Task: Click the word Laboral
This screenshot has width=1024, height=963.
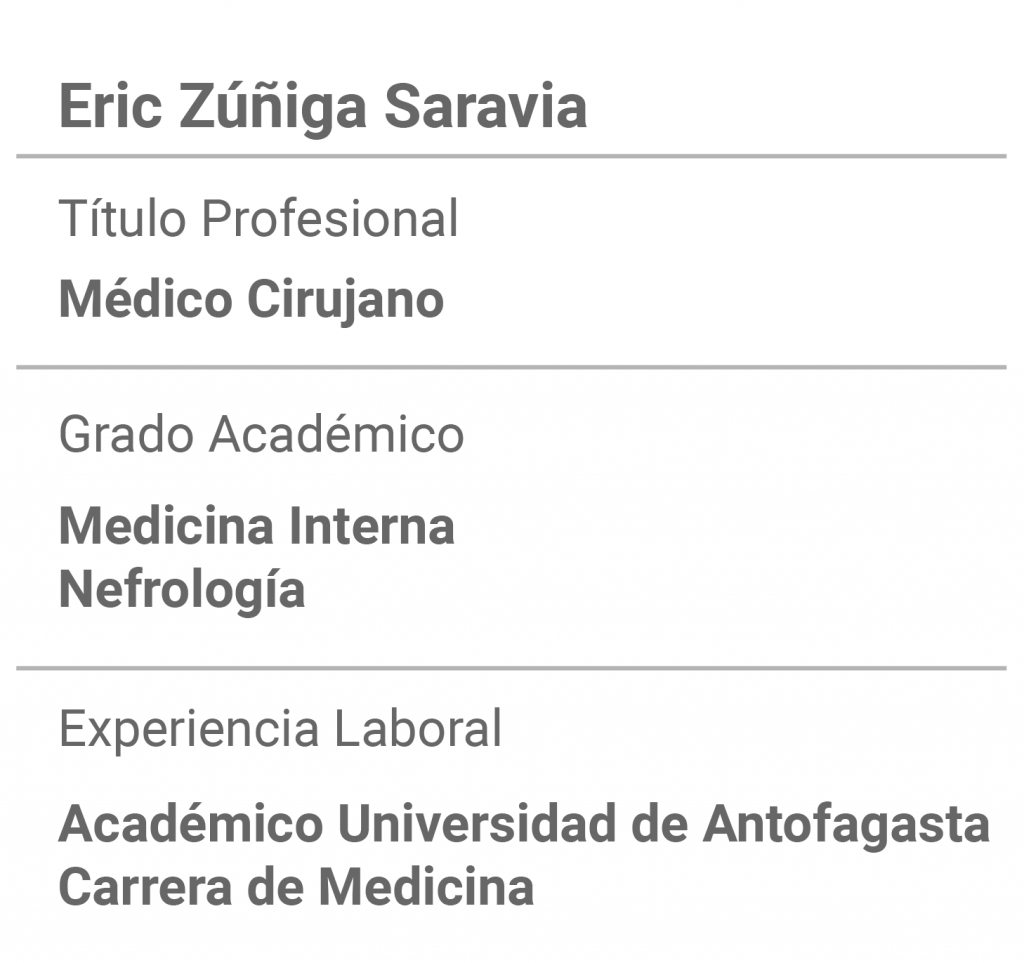Action: (418, 729)
